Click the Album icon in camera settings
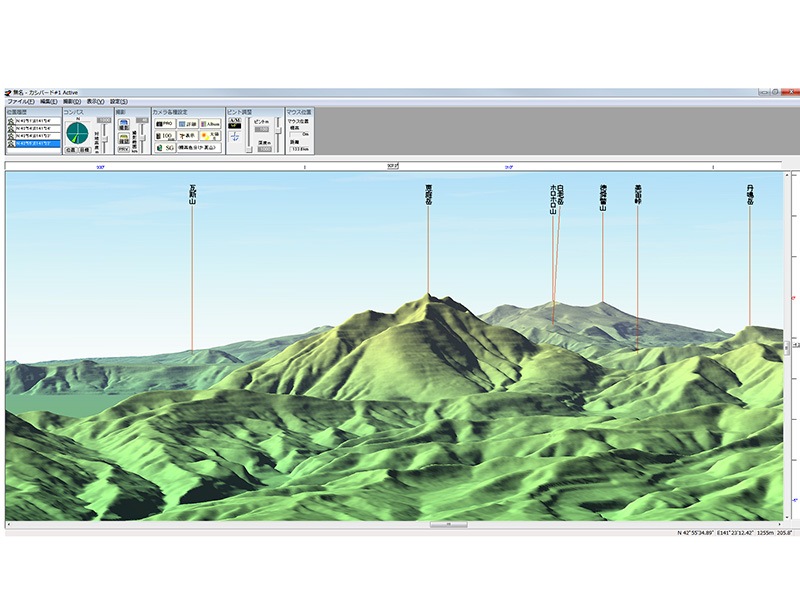This screenshot has width=800, height=600. click(x=212, y=123)
